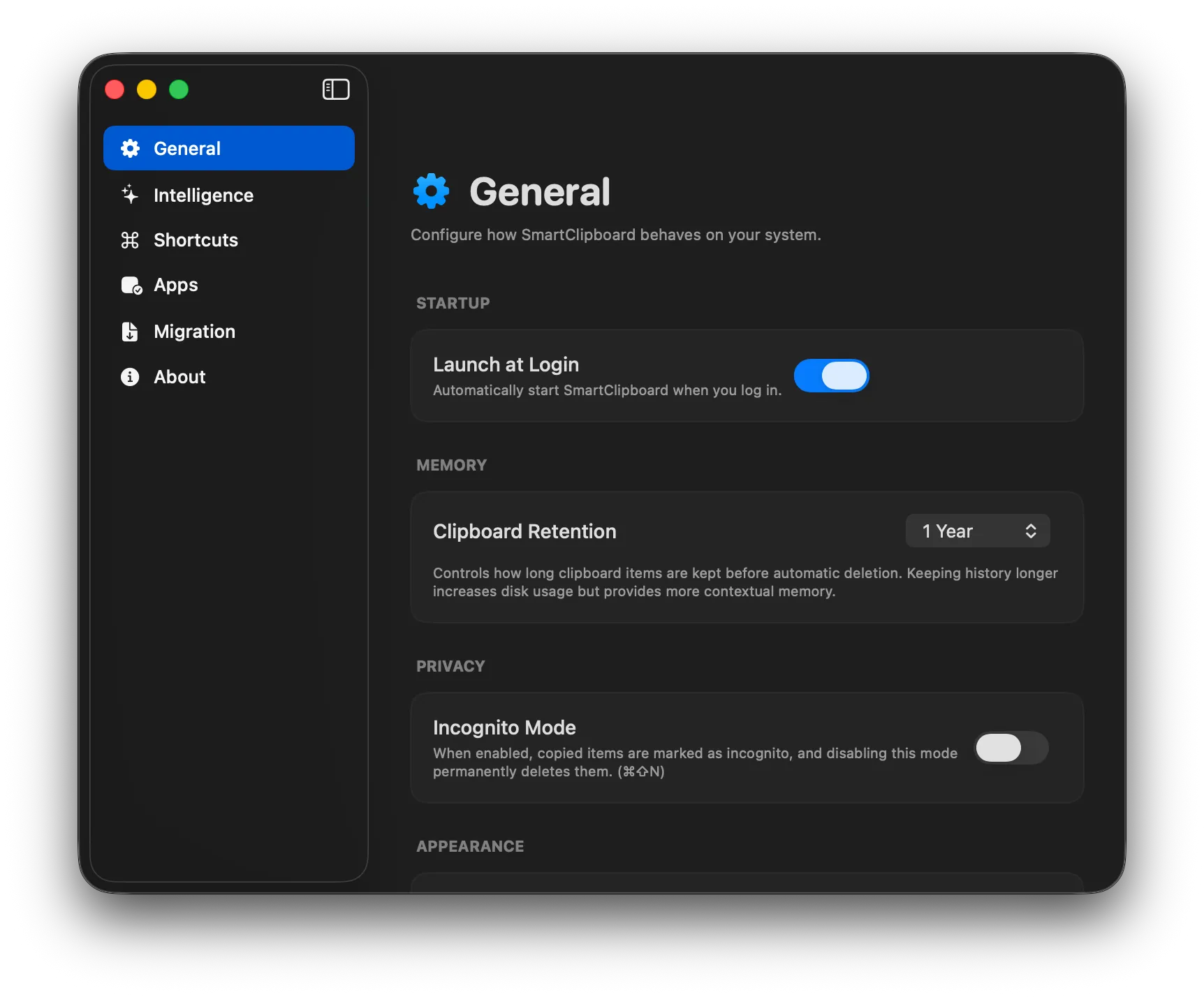
Task: Click the Clipboard Retention label
Action: point(524,531)
